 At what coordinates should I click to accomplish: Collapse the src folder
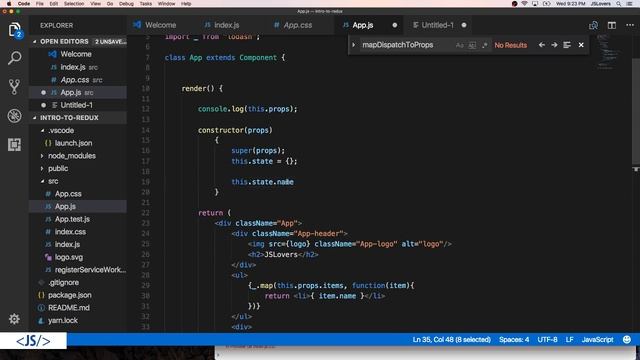[42, 181]
